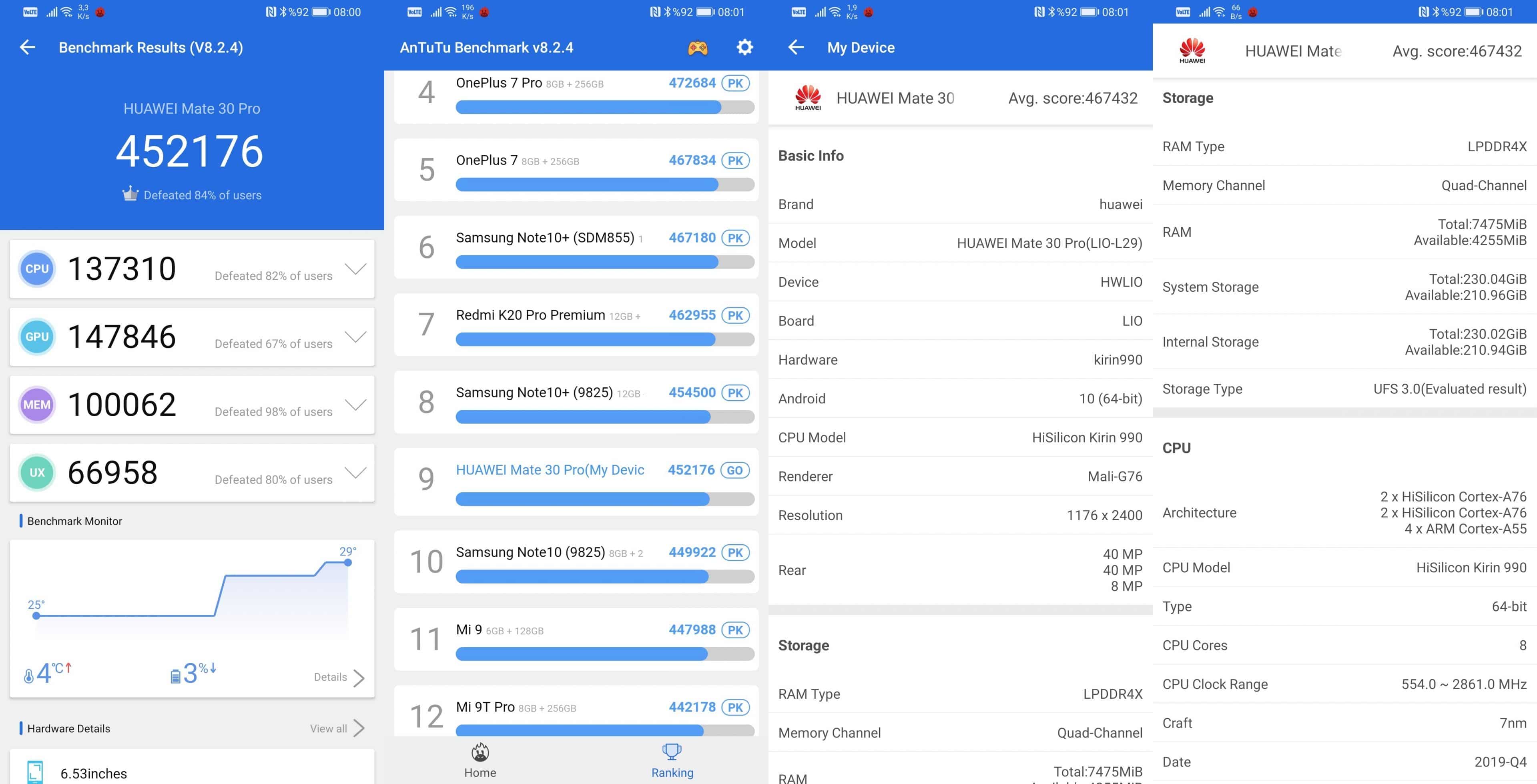Image resolution: width=1537 pixels, height=784 pixels.
Task: Click the Android 10 (64-bit) row
Action: coord(960,399)
